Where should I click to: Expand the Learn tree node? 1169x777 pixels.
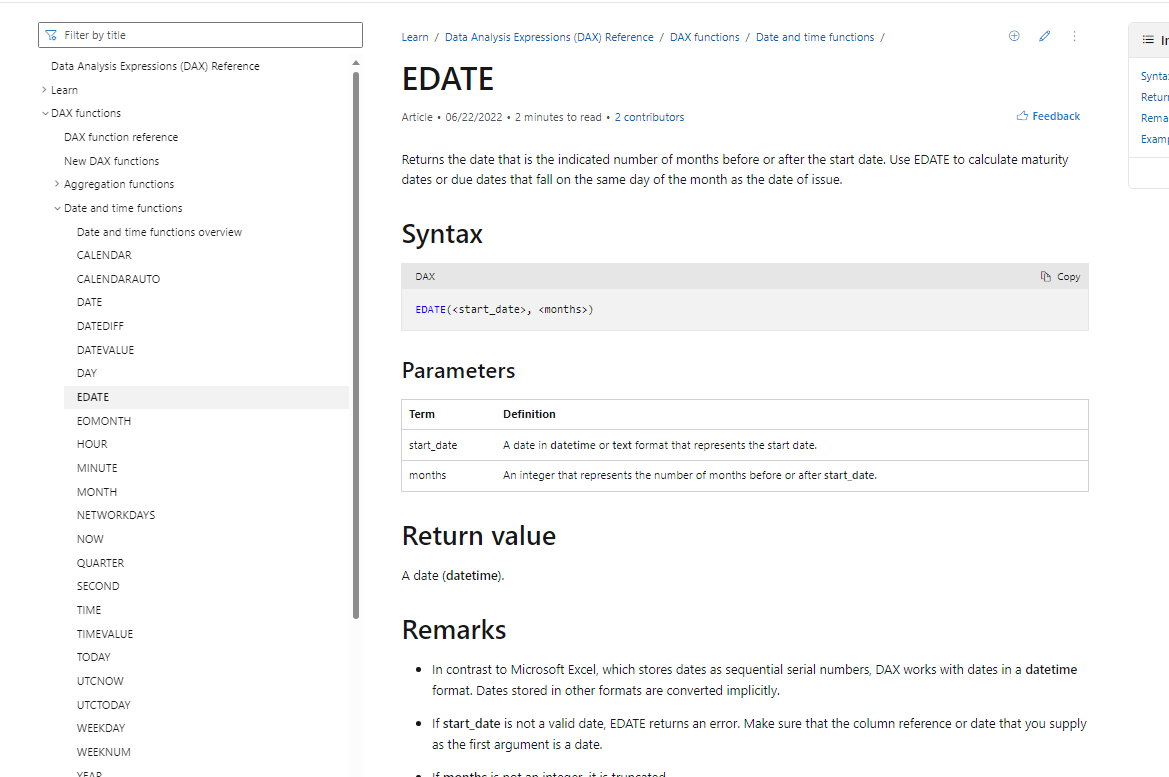tap(44, 89)
